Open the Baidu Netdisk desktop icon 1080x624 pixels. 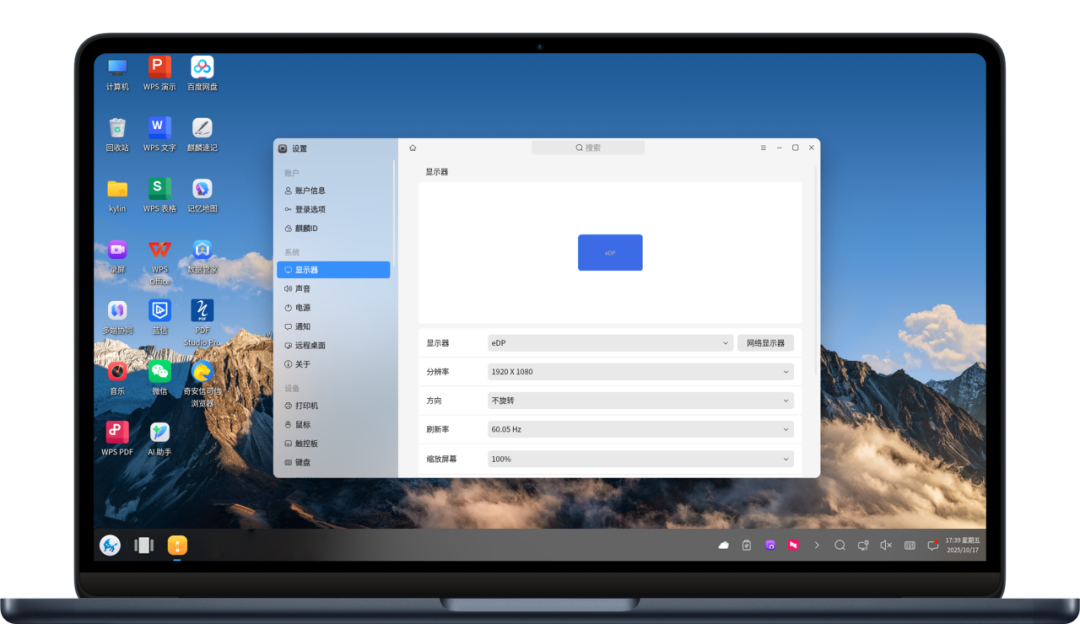202,67
